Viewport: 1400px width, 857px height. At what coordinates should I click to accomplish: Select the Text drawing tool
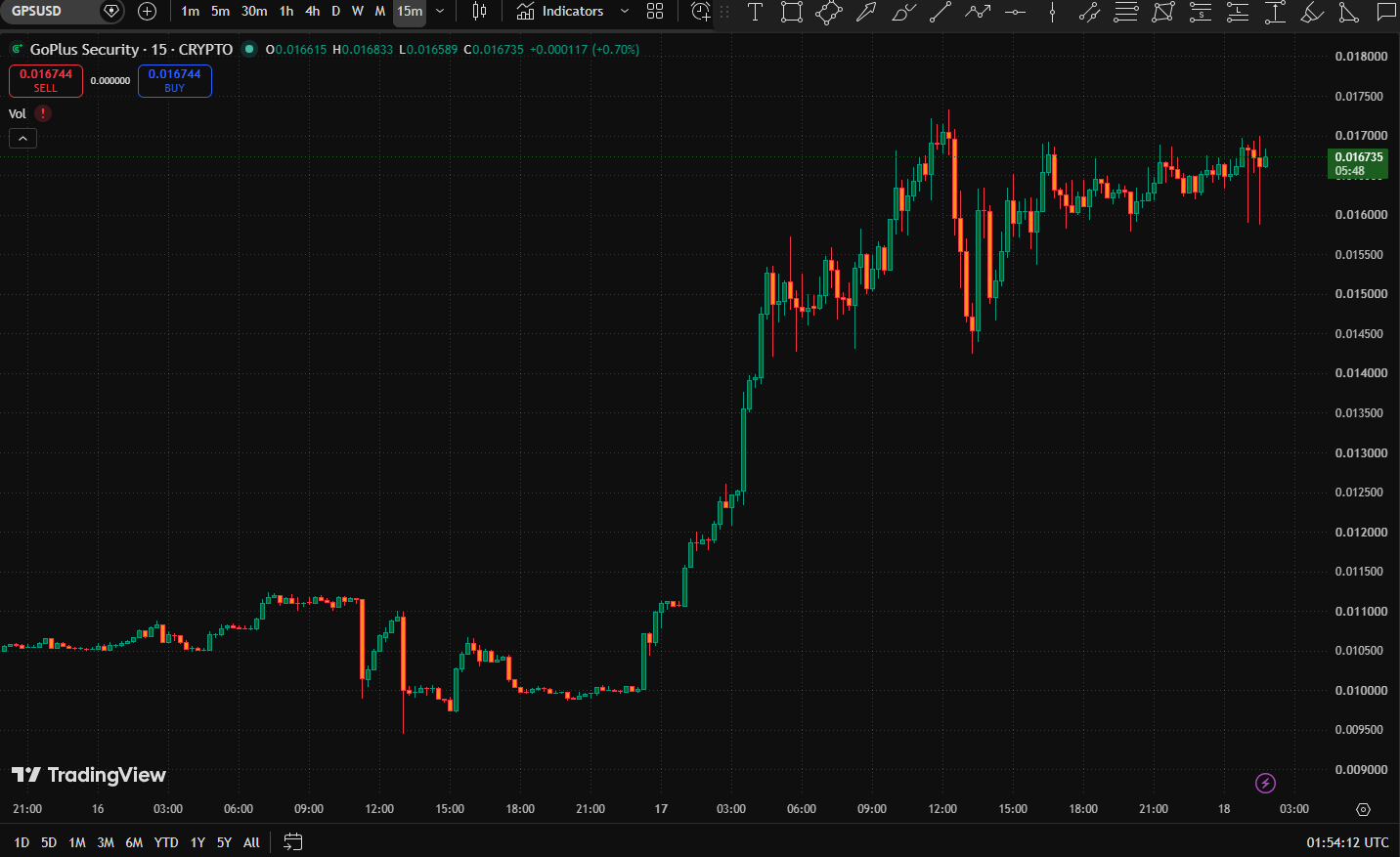(755, 12)
